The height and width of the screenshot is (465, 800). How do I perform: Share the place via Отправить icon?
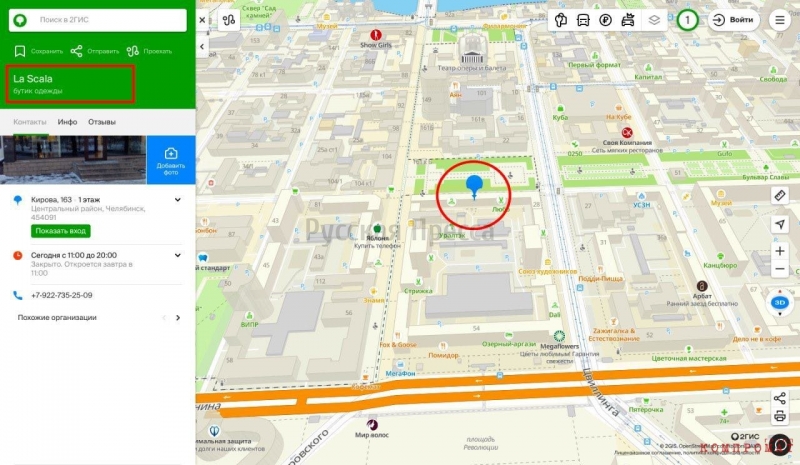pyautogui.click(x=77, y=51)
